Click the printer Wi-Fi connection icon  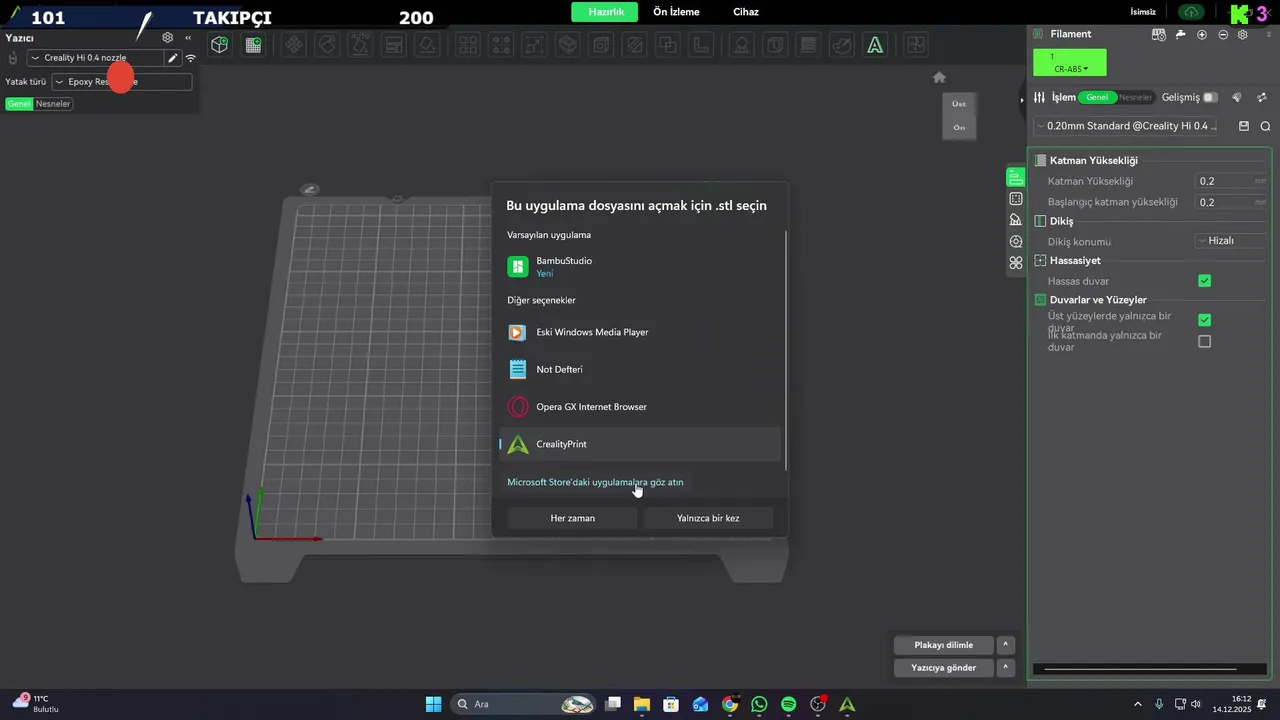tap(190, 58)
